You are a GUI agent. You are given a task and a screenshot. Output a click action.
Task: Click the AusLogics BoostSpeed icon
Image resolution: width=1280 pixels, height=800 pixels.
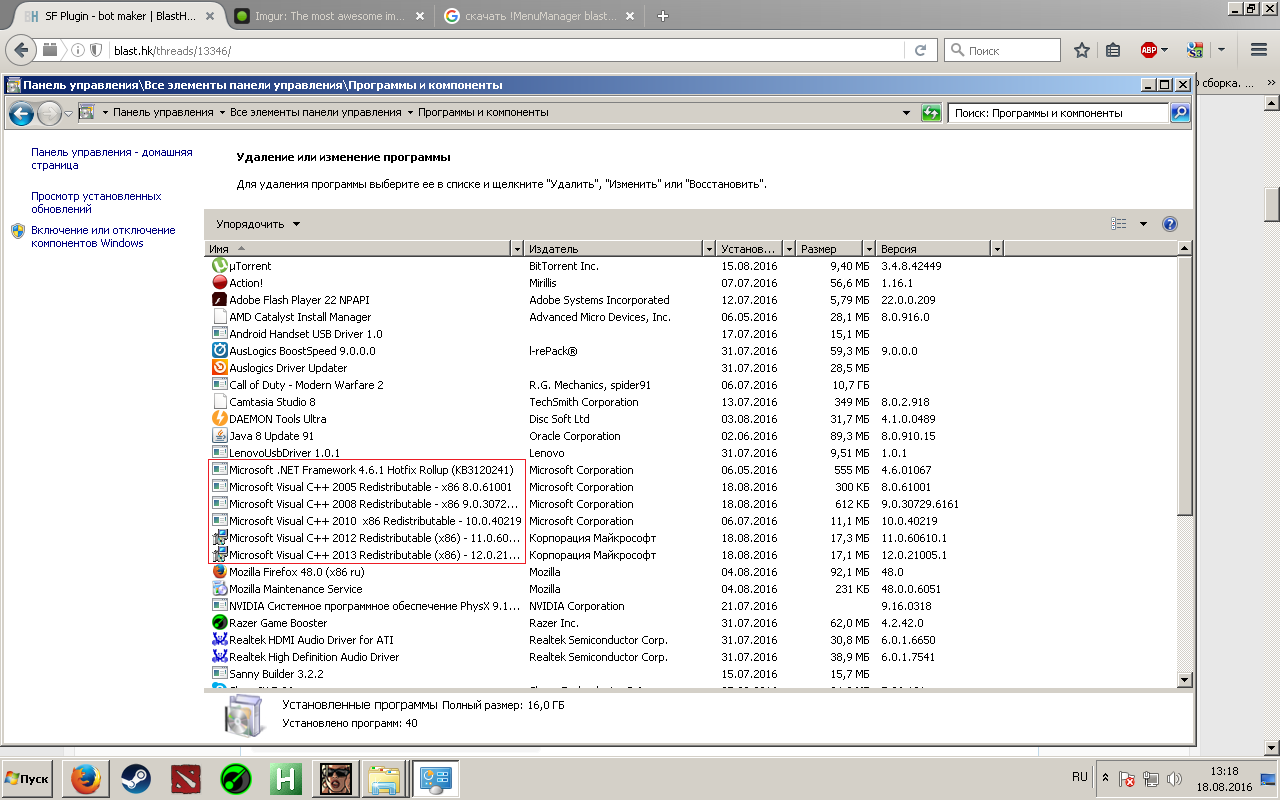(x=220, y=351)
